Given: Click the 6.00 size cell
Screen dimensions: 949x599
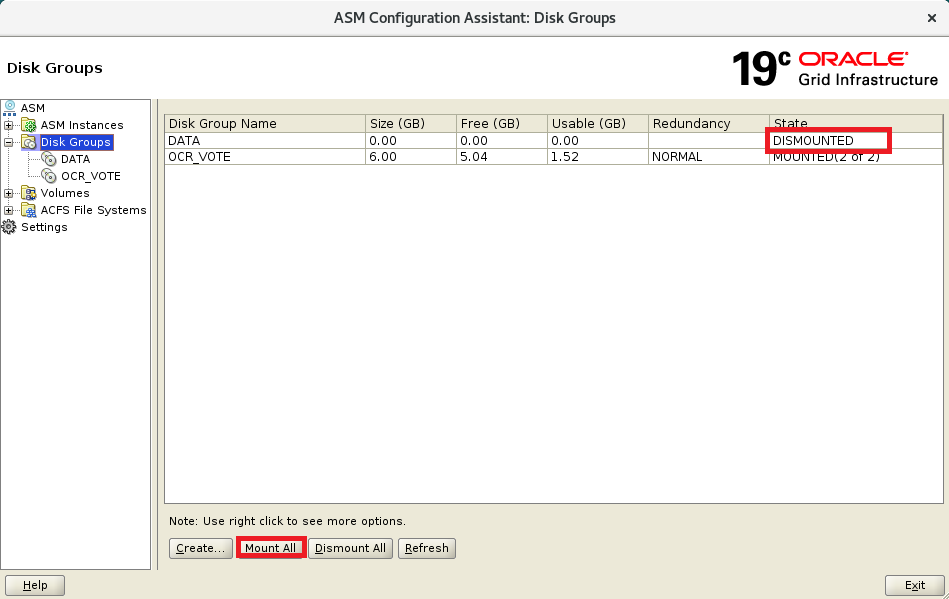Looking at the screenshot, I should coord(411,157).
